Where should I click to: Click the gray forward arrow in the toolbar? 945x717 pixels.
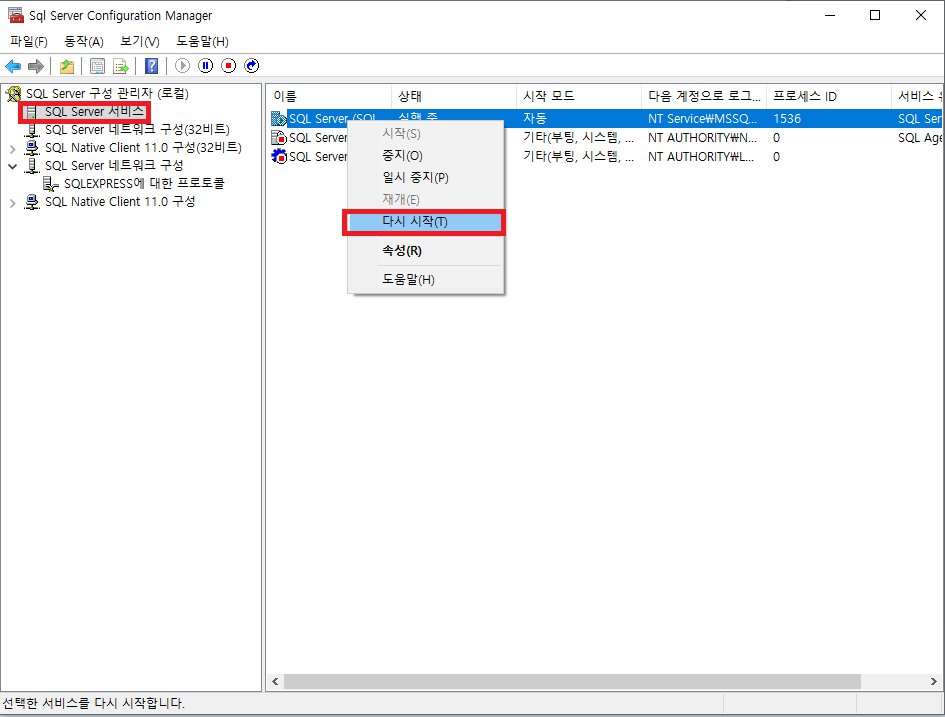pos(36,66)
